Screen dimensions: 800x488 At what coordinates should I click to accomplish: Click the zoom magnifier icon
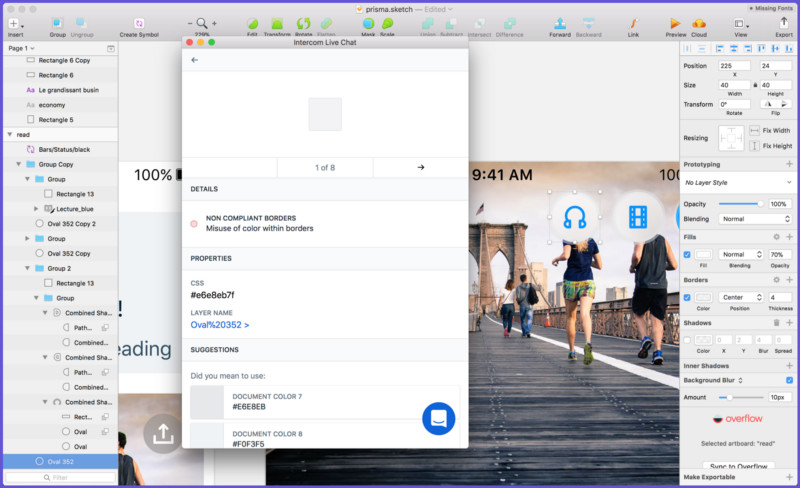tap(202, 23)
